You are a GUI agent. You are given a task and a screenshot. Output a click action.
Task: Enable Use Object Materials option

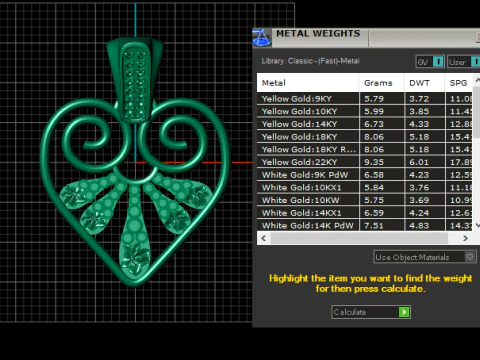(425, 257)
